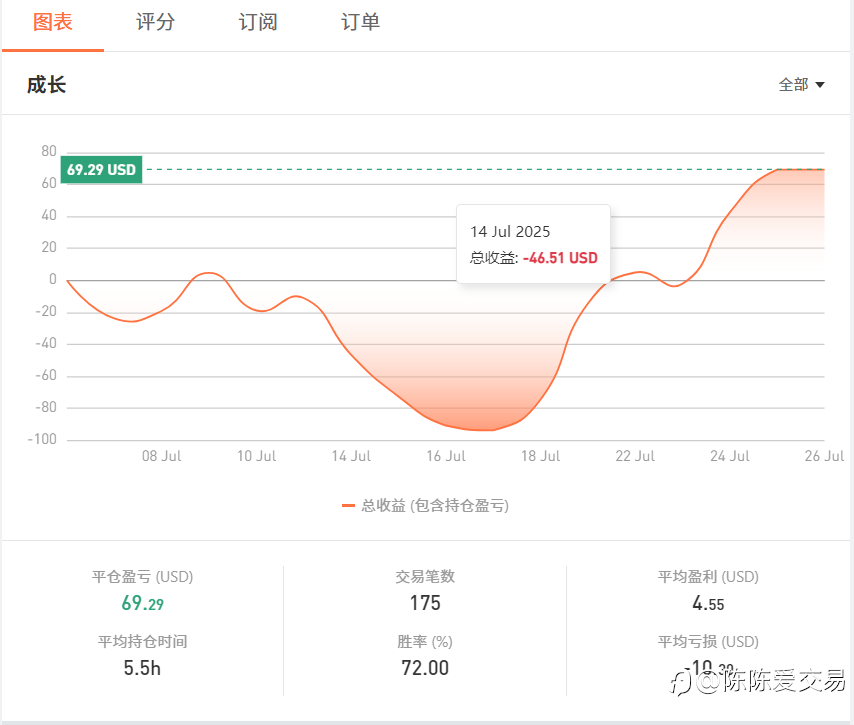Viewport: 854px width, 725px height.
Task: Open the 订阅 tab
Action: click(258, 22)
